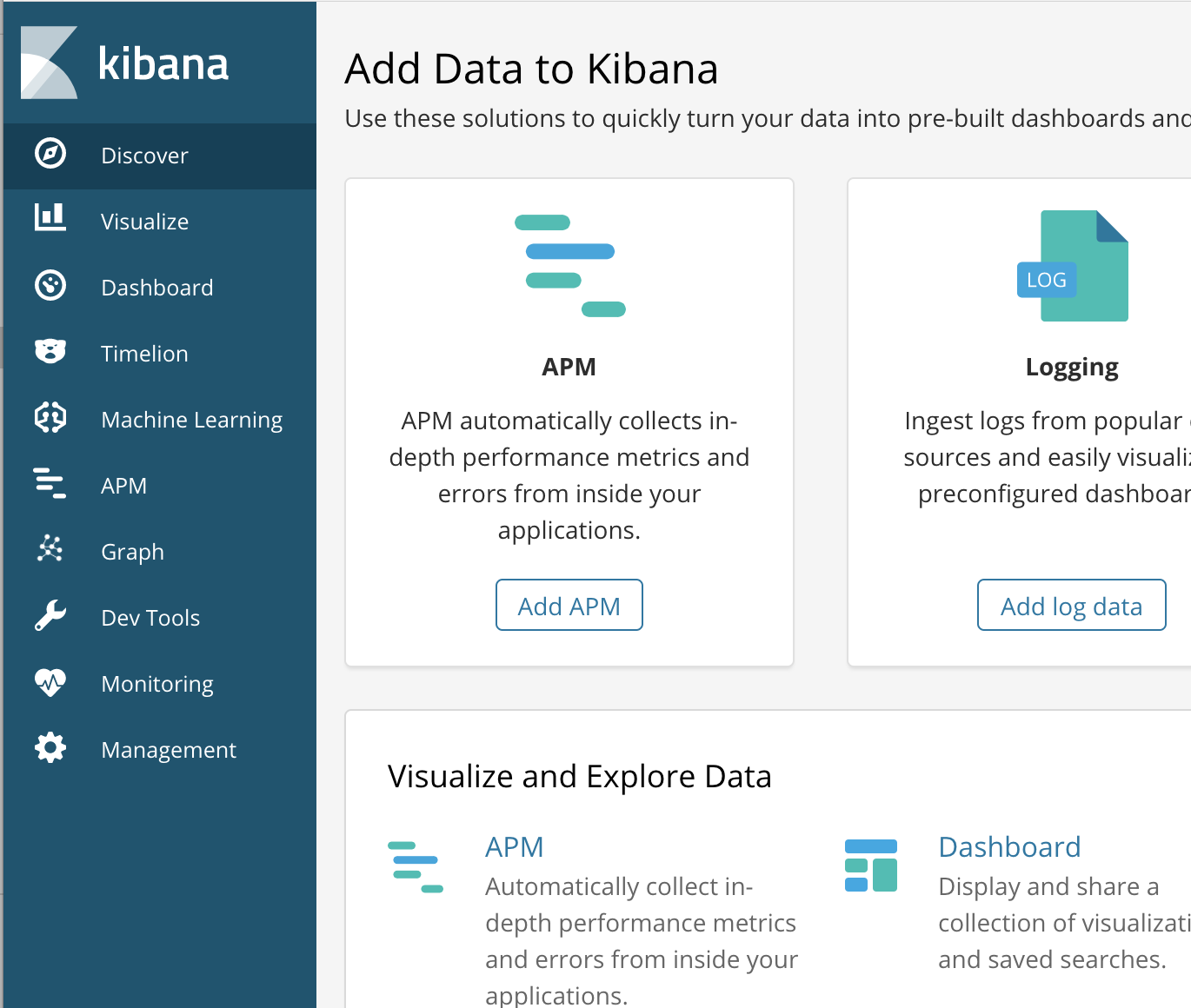The height and width of the screenshot is (1008, 1191).
Task: Click the 'Add Data to Kibana' heading
Action: pos(531,69)
